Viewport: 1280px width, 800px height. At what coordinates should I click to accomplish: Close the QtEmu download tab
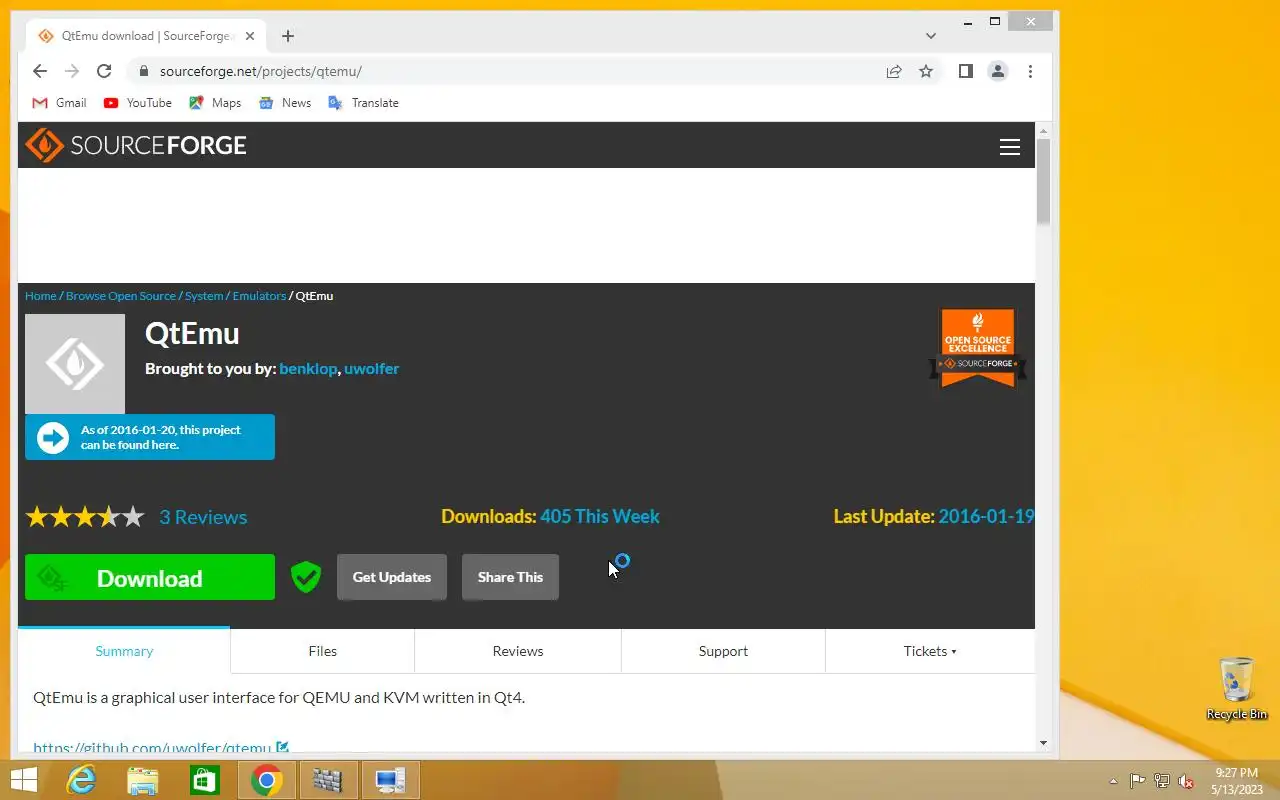click(x=250, y=36)
